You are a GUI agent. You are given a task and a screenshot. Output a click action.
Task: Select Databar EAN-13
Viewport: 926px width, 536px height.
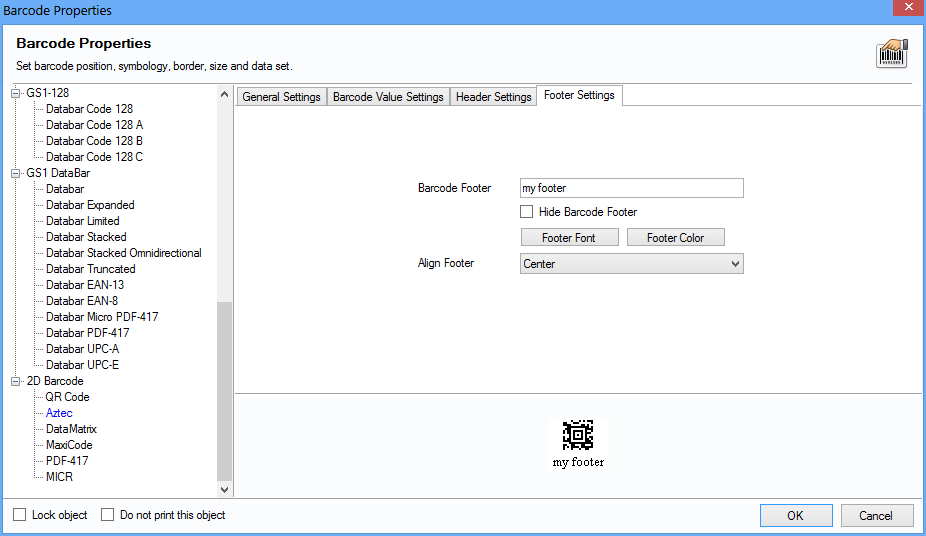tap(85, 285)
